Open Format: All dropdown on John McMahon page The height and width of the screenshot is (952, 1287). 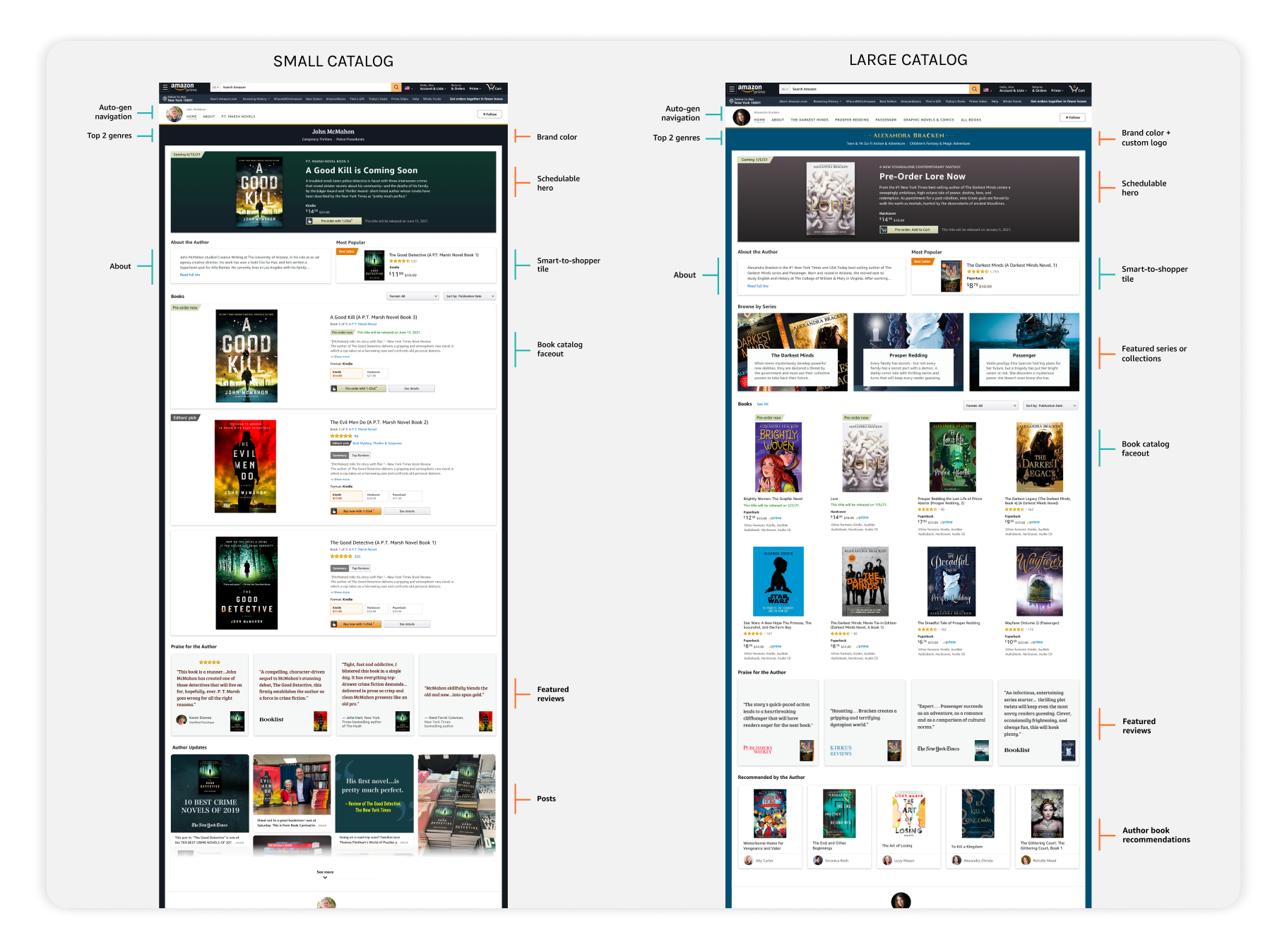(x=413, y=296)
